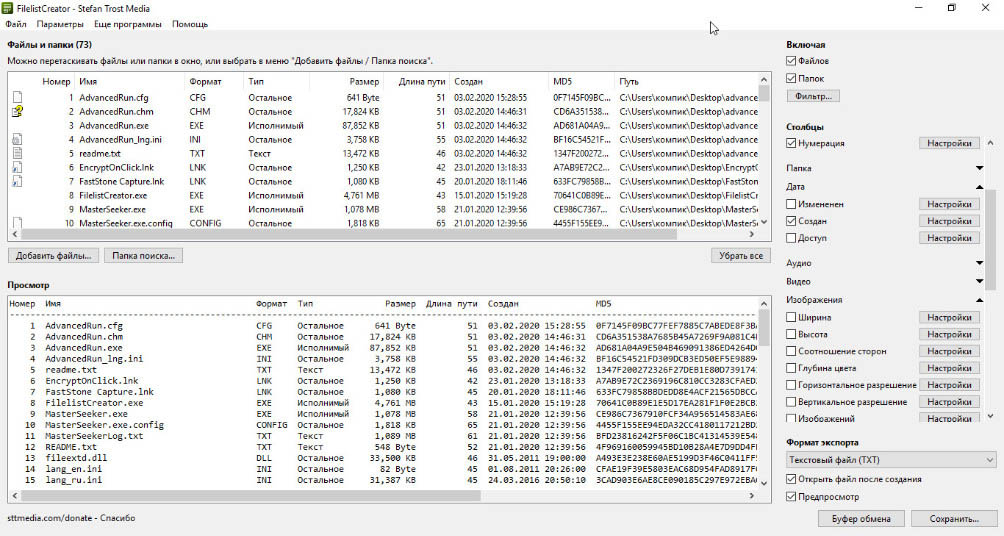
Task: Click lang_ru.ini line in preview
Action: tap(73, 480)
